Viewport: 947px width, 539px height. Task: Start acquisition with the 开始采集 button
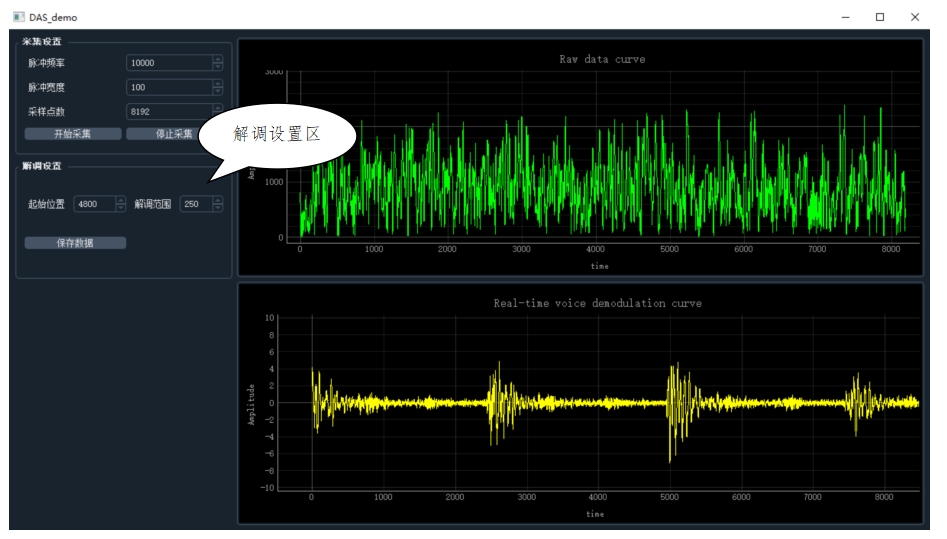point(73,134)
